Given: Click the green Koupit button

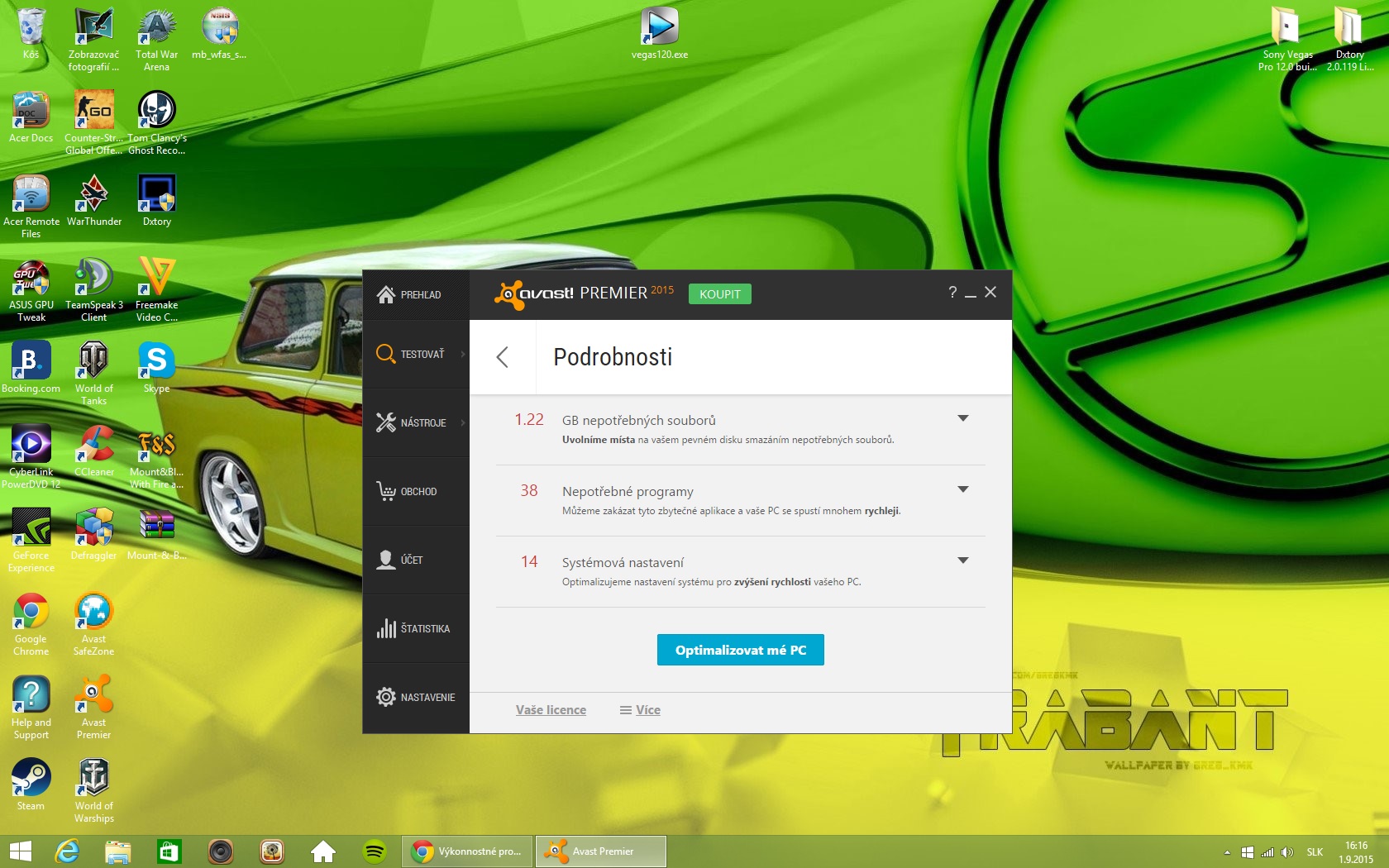Looking at the screenshot, I should point(720,294).
